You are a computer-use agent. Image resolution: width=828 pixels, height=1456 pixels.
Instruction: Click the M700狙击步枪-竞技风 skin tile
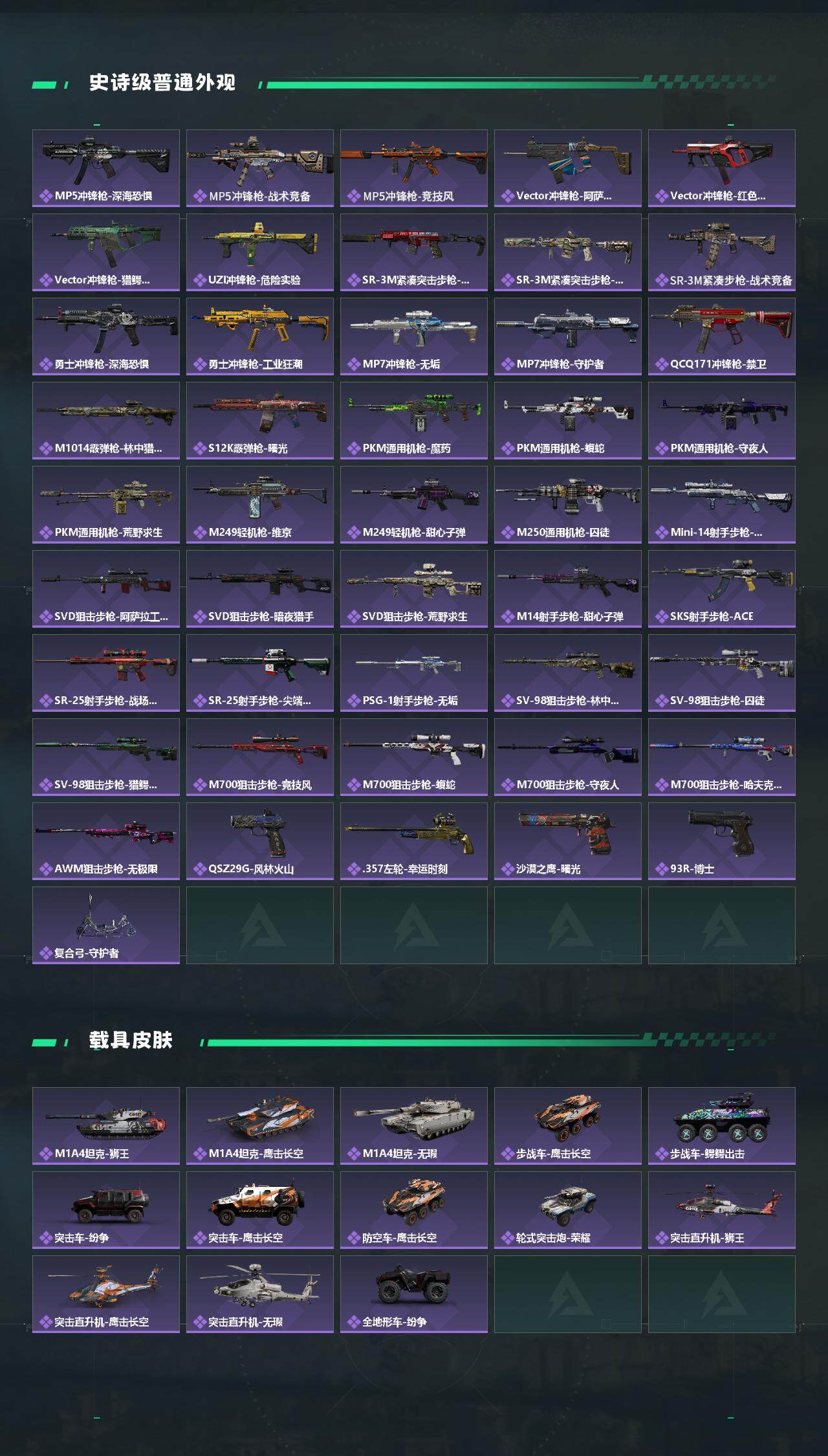pos(260,757)
